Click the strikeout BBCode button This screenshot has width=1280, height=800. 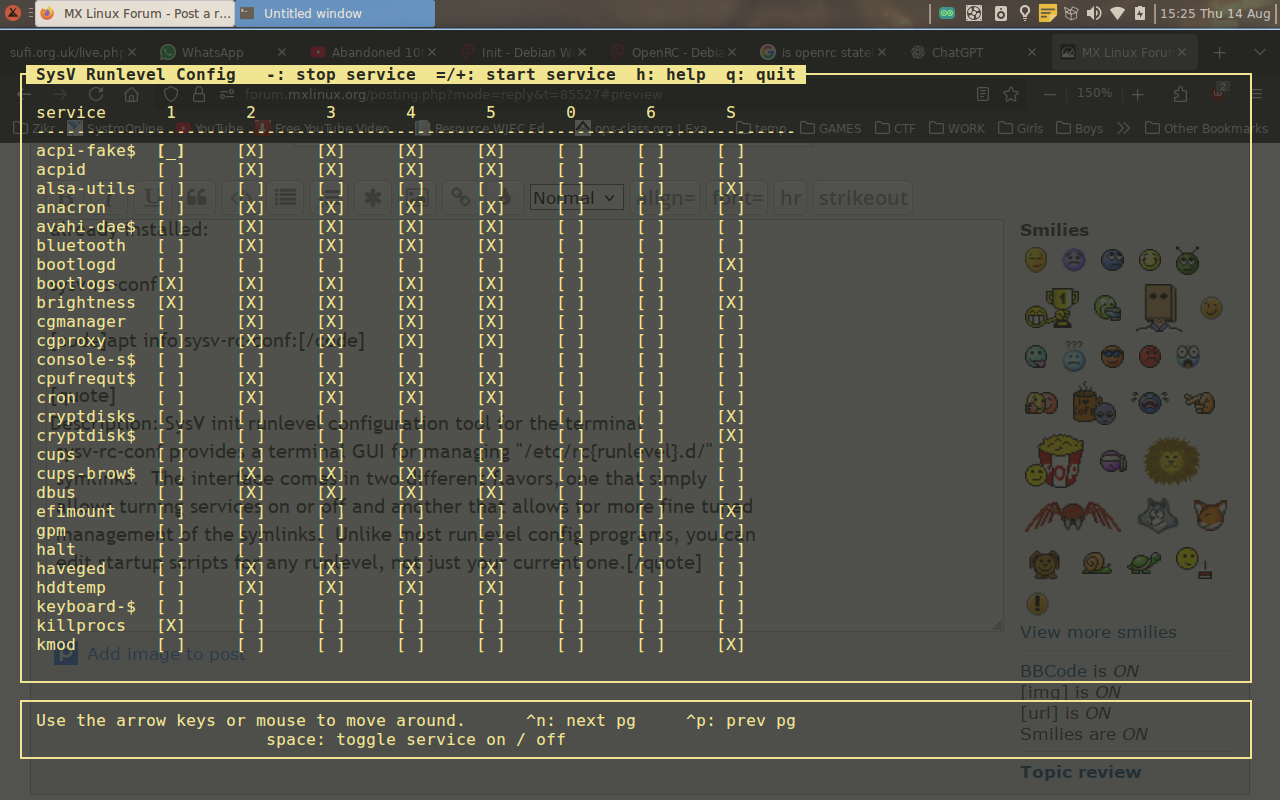point(863,197)
